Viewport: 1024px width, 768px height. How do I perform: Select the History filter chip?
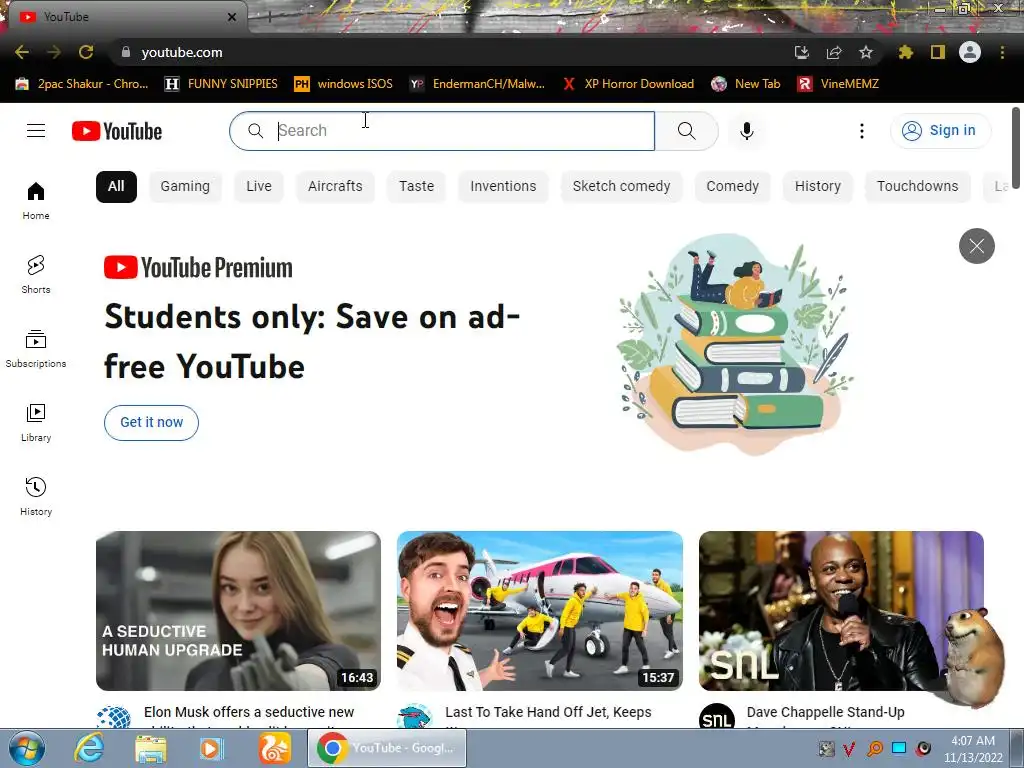pos(818,186)
